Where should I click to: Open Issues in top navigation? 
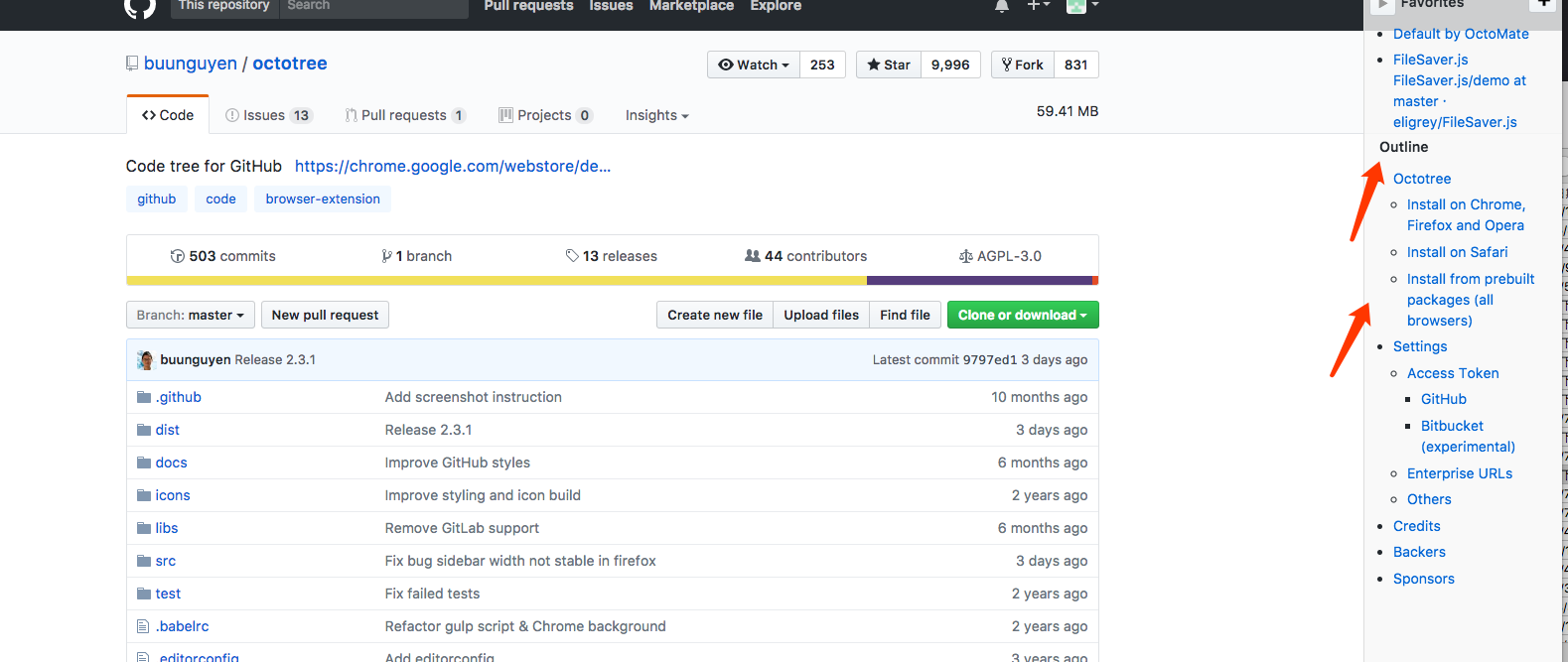611,6
